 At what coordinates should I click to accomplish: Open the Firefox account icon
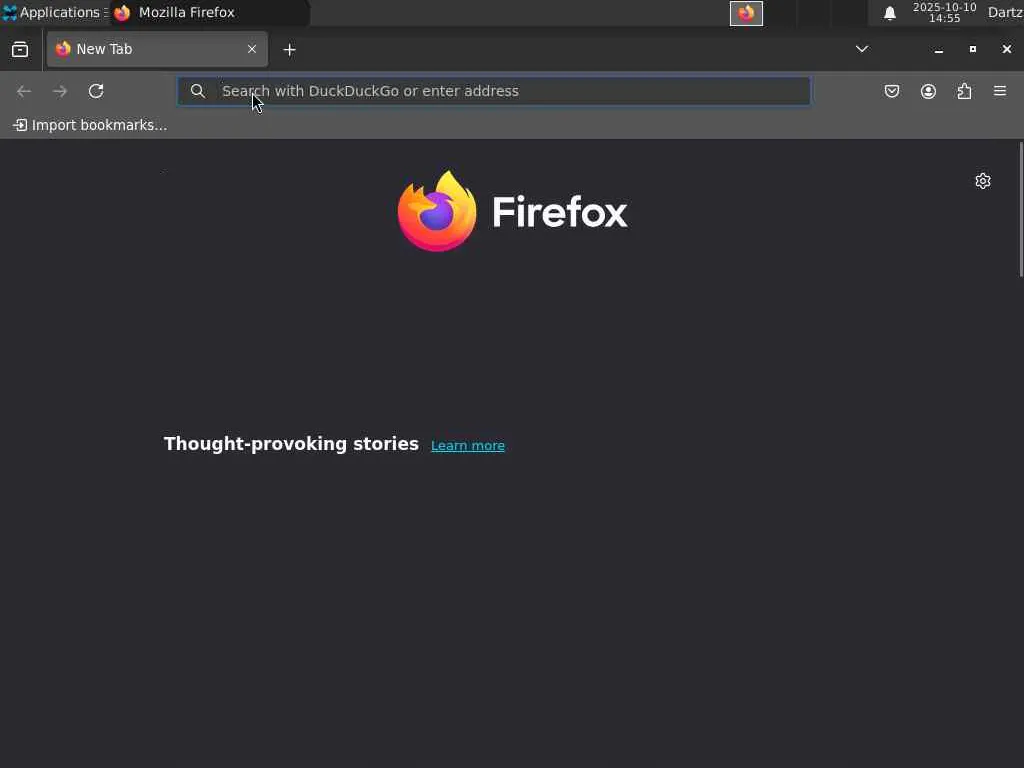[928, 91]
